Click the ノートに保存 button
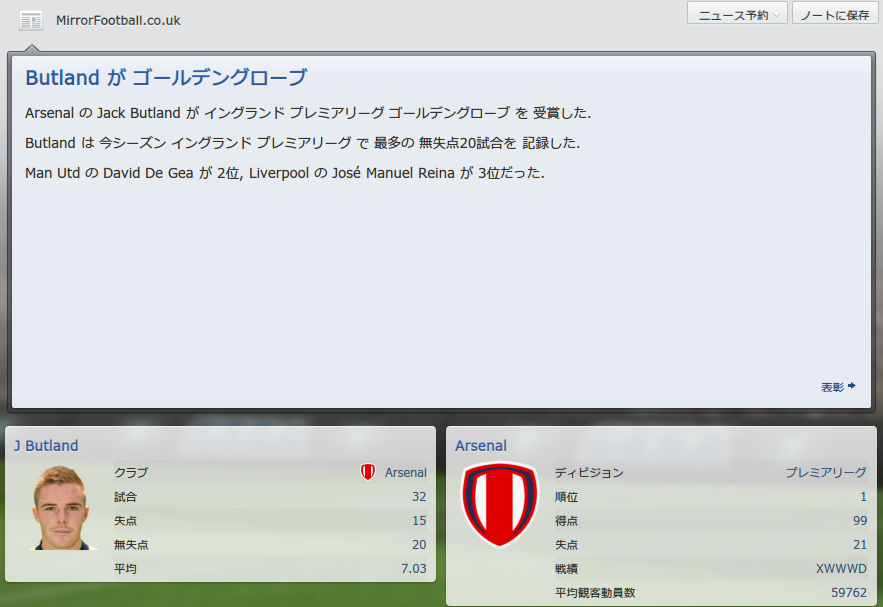Screen dimensions: 883x607 tap(835, 14)
